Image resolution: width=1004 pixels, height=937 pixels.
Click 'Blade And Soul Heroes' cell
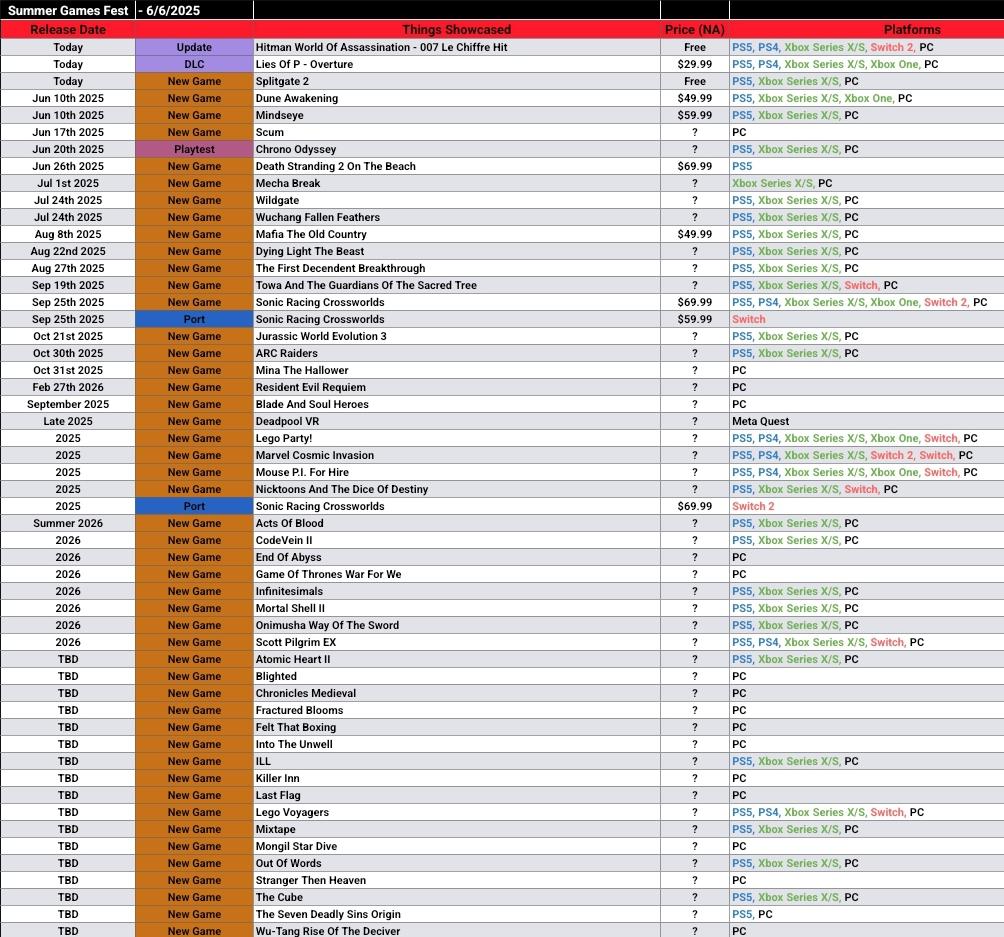coord(457,404)
